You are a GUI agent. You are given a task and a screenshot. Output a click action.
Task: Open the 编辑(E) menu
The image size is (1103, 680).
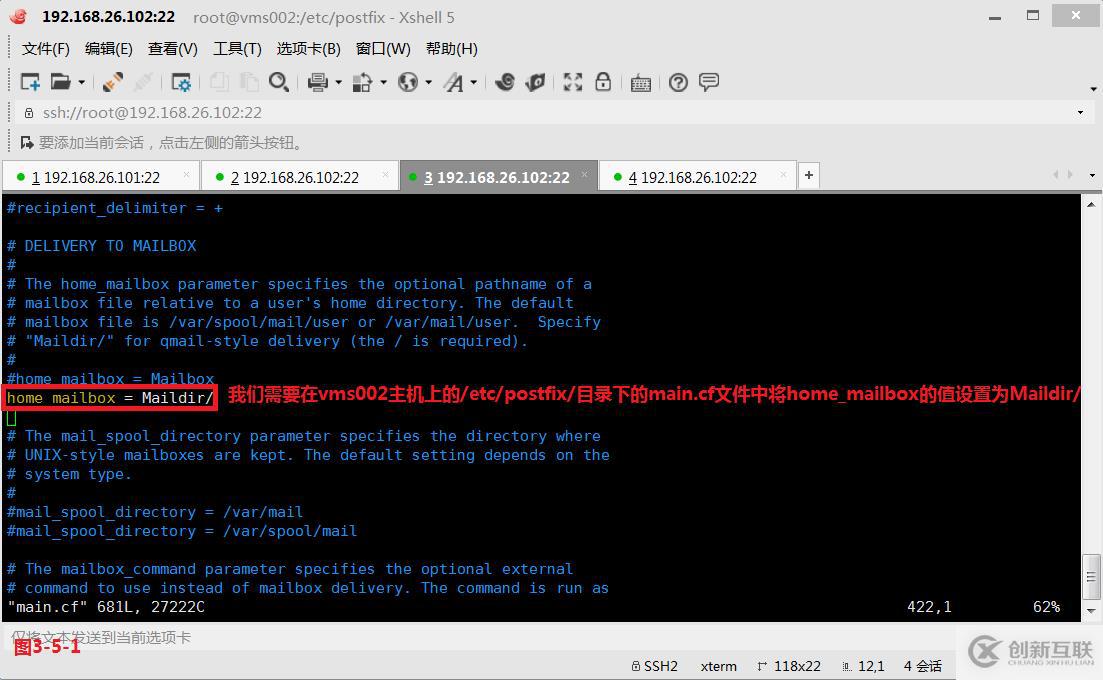tap(108, 49)
